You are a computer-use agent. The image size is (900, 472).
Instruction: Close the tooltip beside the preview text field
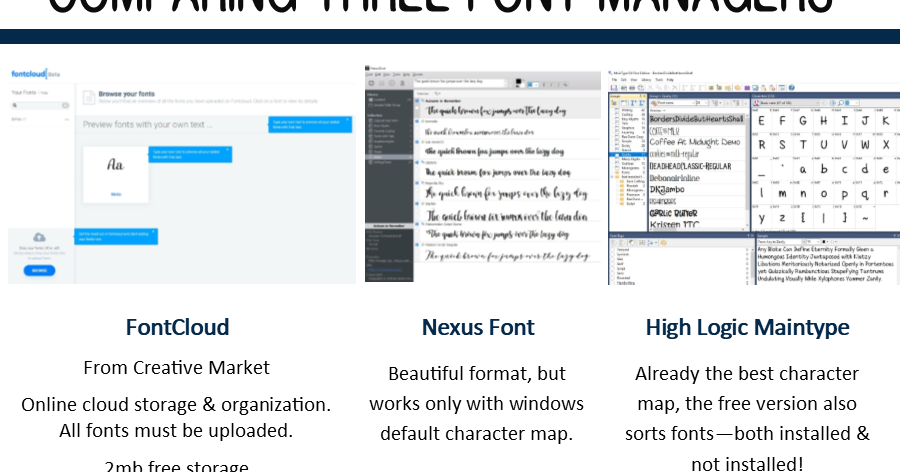[348, 121]
